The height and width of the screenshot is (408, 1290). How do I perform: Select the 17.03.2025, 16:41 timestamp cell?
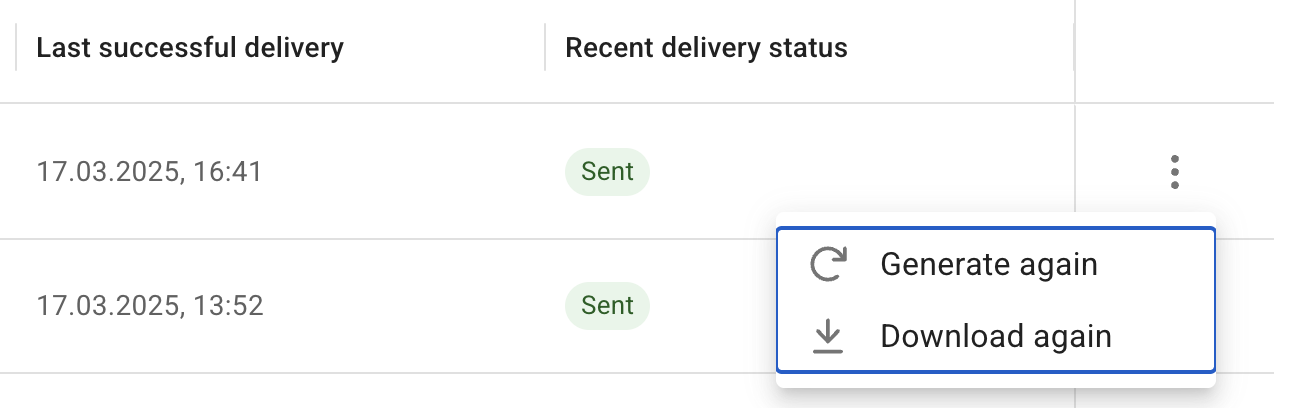click(149, 172)
